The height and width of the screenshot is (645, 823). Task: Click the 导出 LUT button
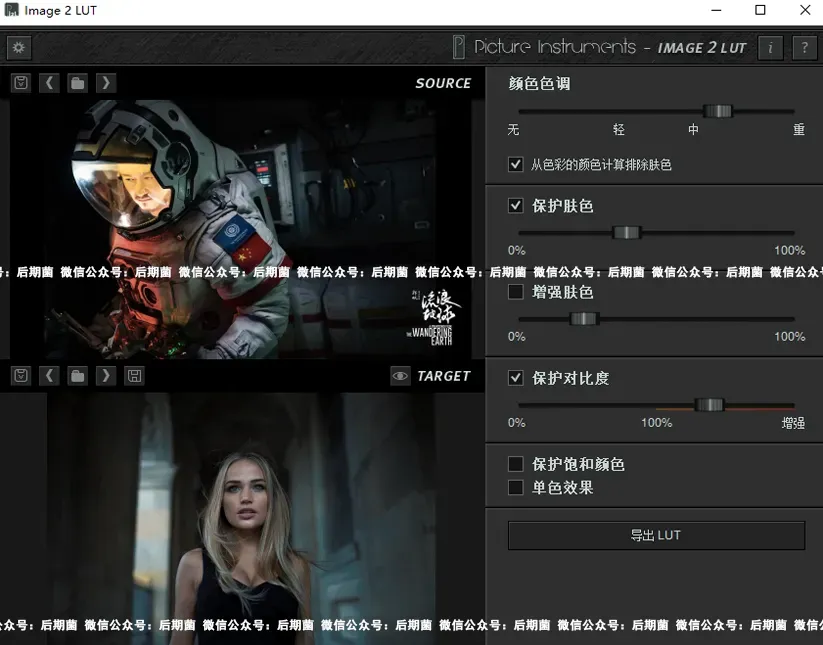click(x=656, y=535)
